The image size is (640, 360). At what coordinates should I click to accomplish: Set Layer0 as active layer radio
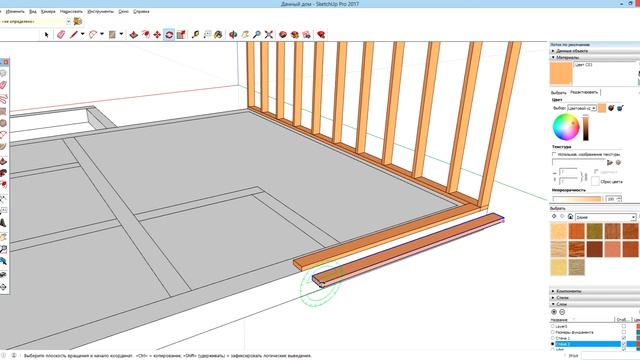[x=553, y=327]
